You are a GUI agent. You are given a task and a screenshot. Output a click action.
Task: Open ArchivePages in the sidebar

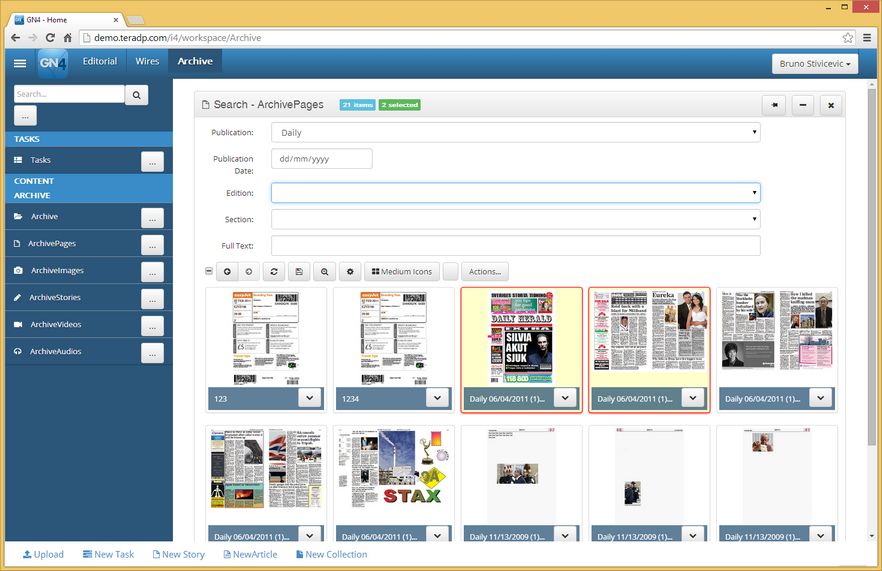(x=52, y=243)
